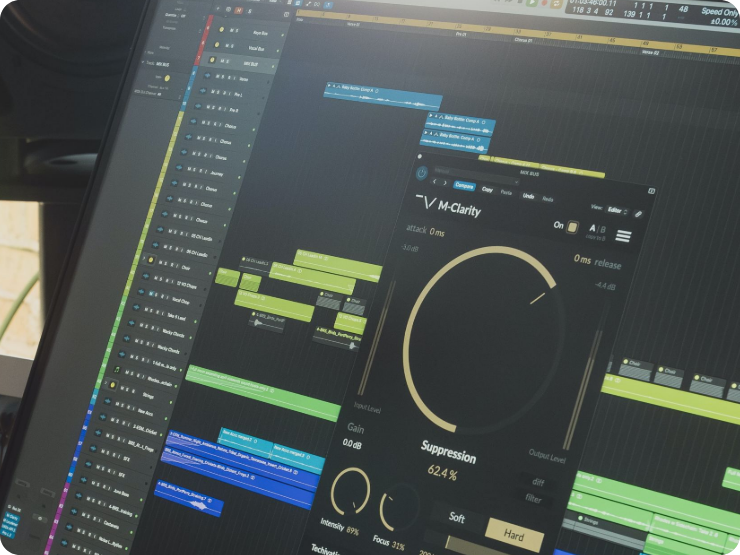Click the blue audio icon on Verse track

click(x=207, y=76)
